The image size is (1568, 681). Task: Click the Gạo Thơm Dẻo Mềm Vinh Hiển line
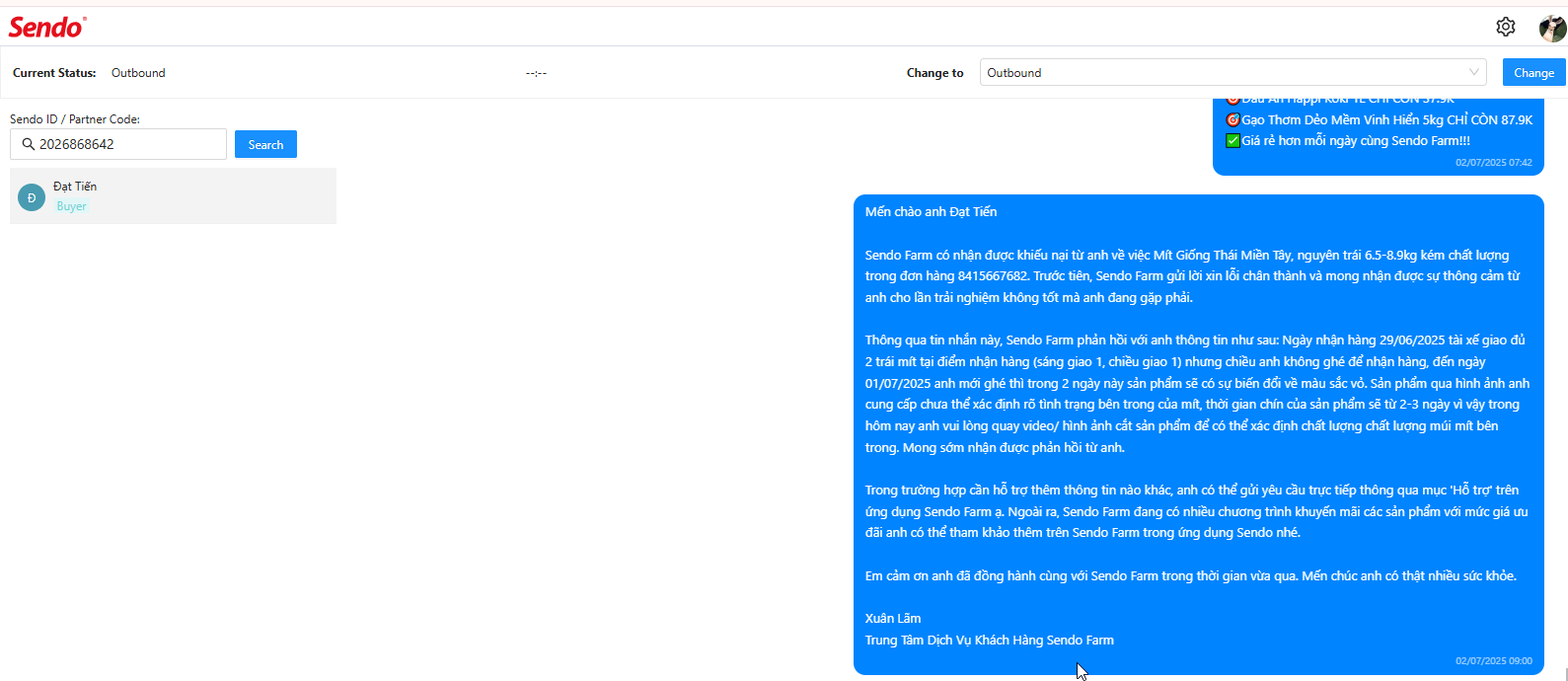(x=1379, y=119)
